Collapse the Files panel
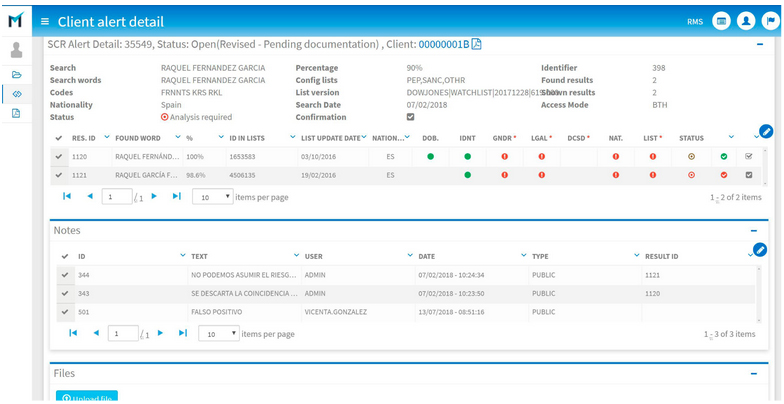The width and height of the screenshot is (784, 404). pyautogui.click(x=754, y=374)
